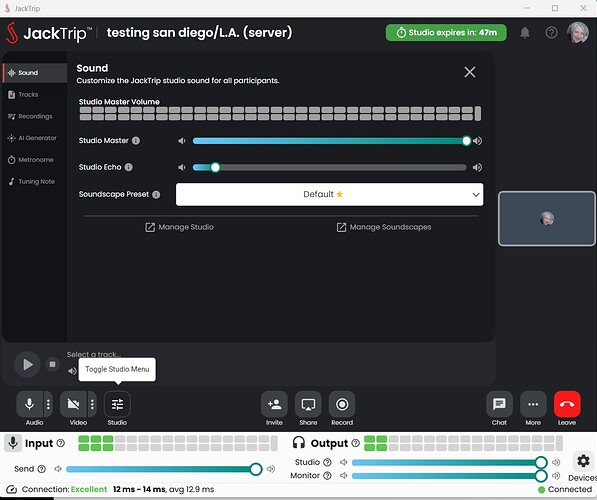
Task: Show Studio Echo info tooltip
Action: point(129,167)
